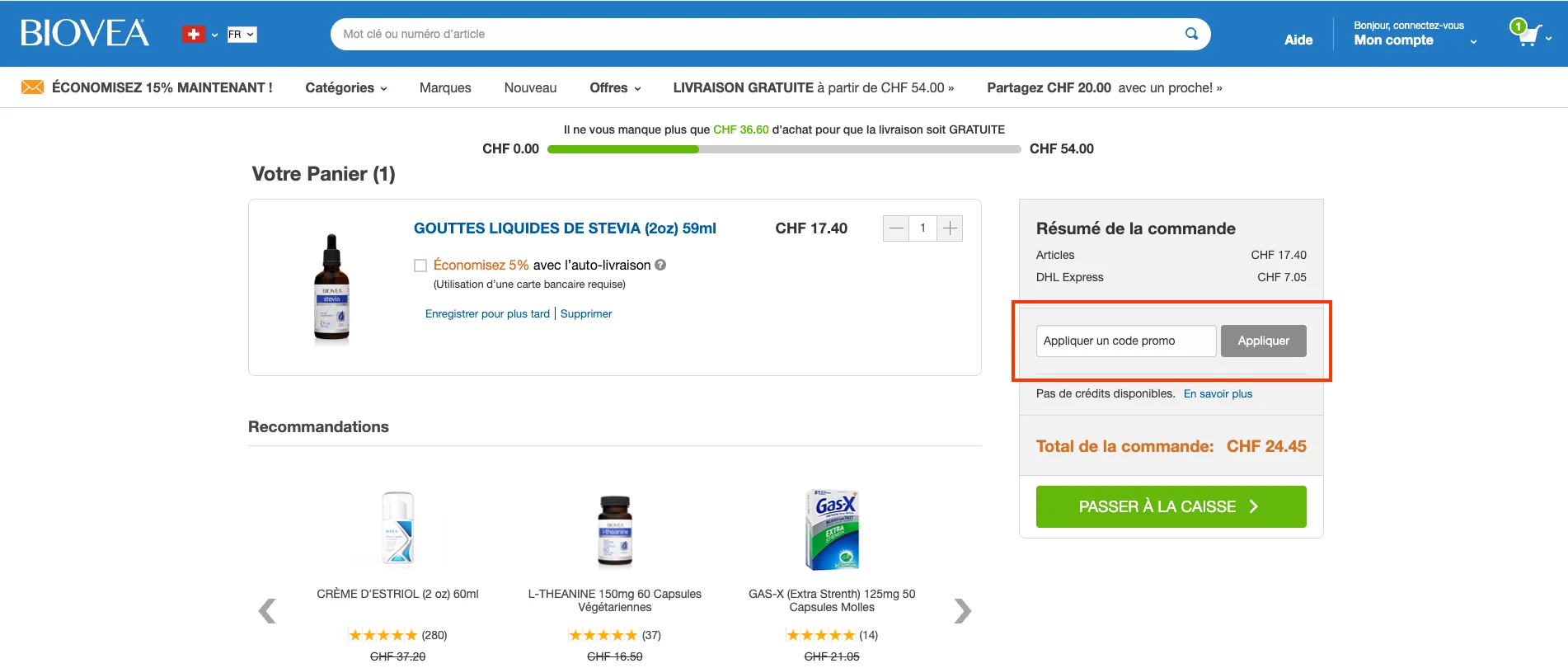Click the free shipping progress bar
The width and height of the screenshot is (1568, 668).
click(x=783, y=149)
